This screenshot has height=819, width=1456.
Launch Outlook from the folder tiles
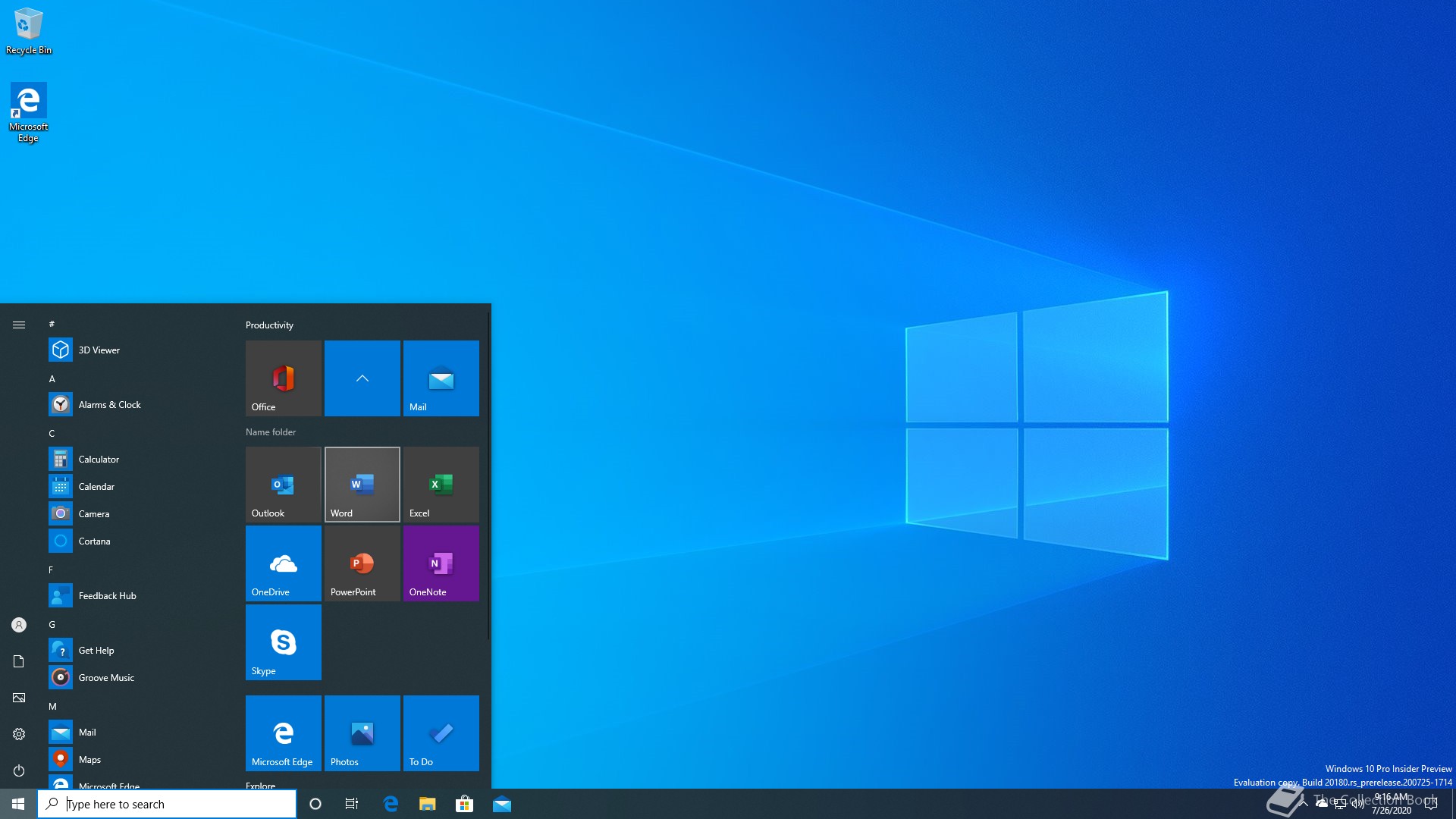click(x=283, y=484)
